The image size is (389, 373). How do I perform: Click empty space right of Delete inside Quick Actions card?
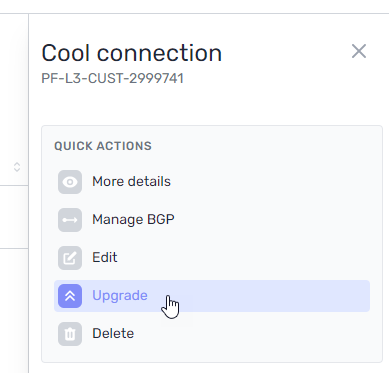coord(253,334)
